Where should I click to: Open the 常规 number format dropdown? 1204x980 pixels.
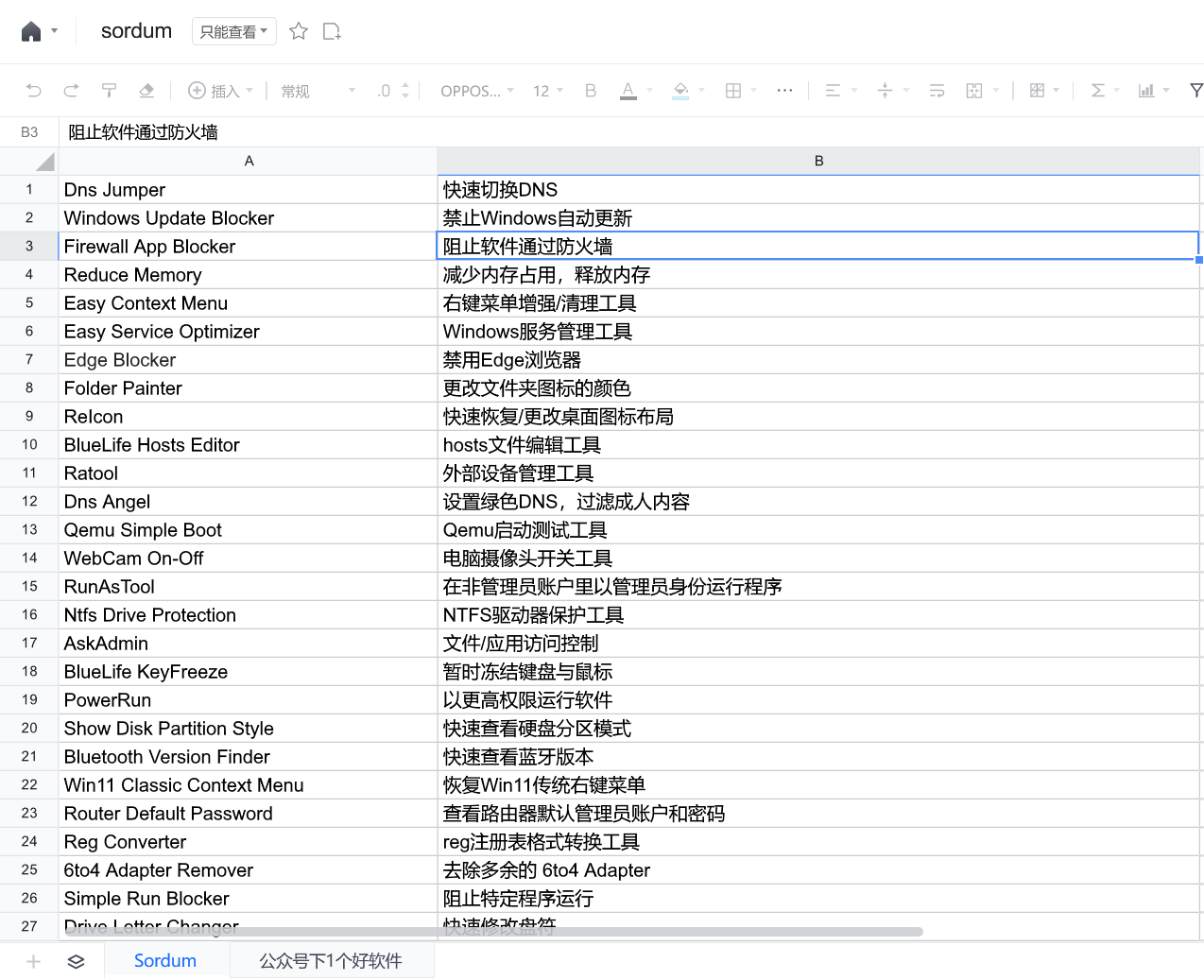tap(318, 91)
